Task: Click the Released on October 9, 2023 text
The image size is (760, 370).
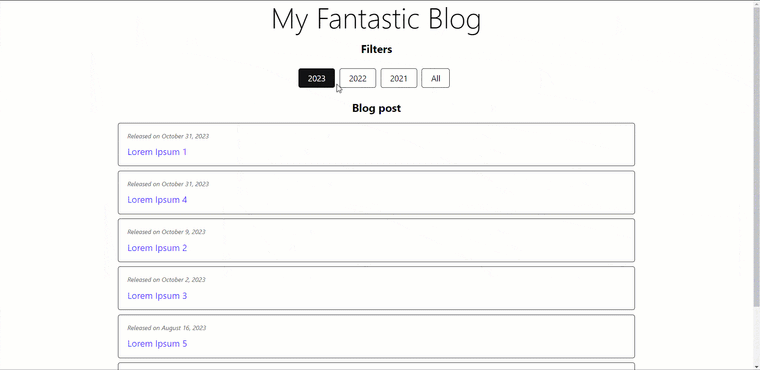Action: (166, 232)
